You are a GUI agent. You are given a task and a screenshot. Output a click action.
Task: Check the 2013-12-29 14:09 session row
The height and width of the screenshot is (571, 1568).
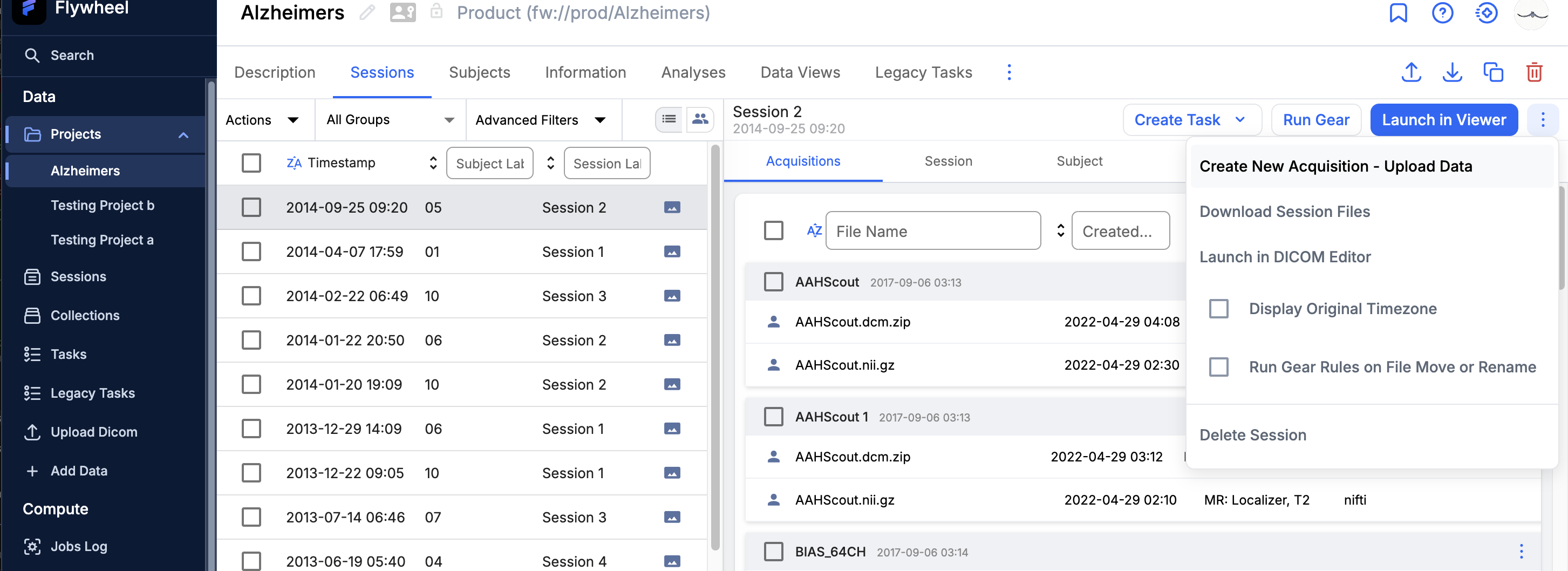tap(251, 429)
